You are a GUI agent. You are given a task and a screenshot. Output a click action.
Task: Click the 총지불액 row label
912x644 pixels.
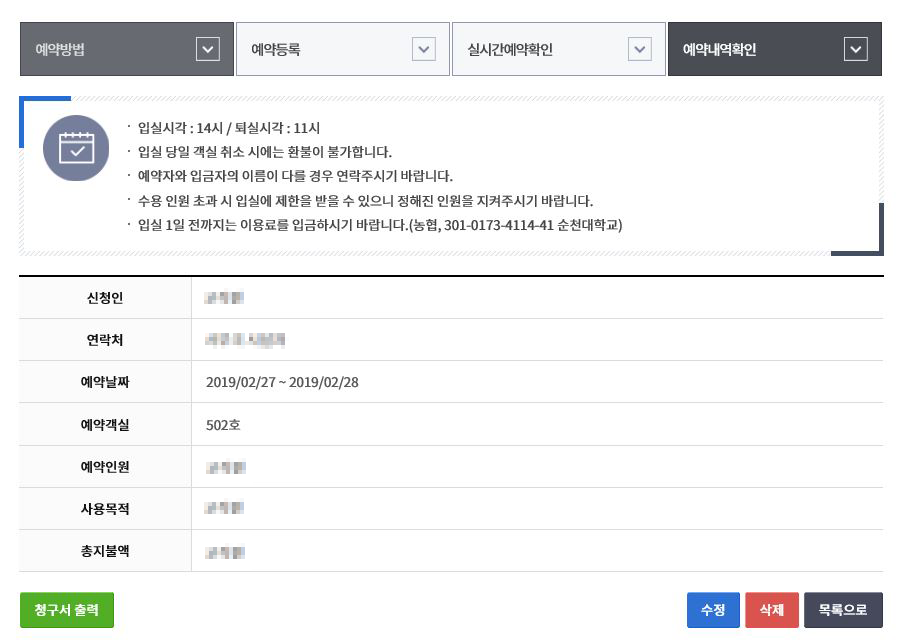point(105,551)
